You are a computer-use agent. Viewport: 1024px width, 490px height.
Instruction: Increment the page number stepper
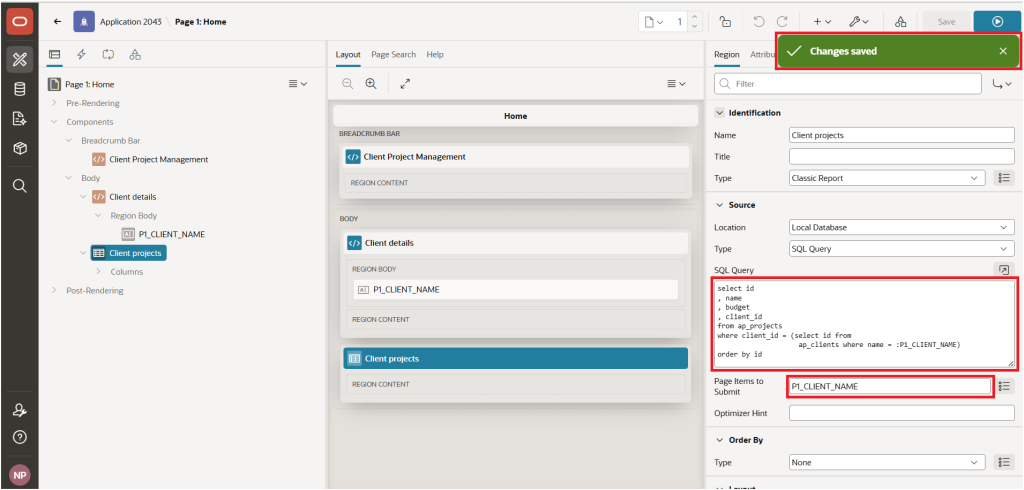click(x=694, y=17)
